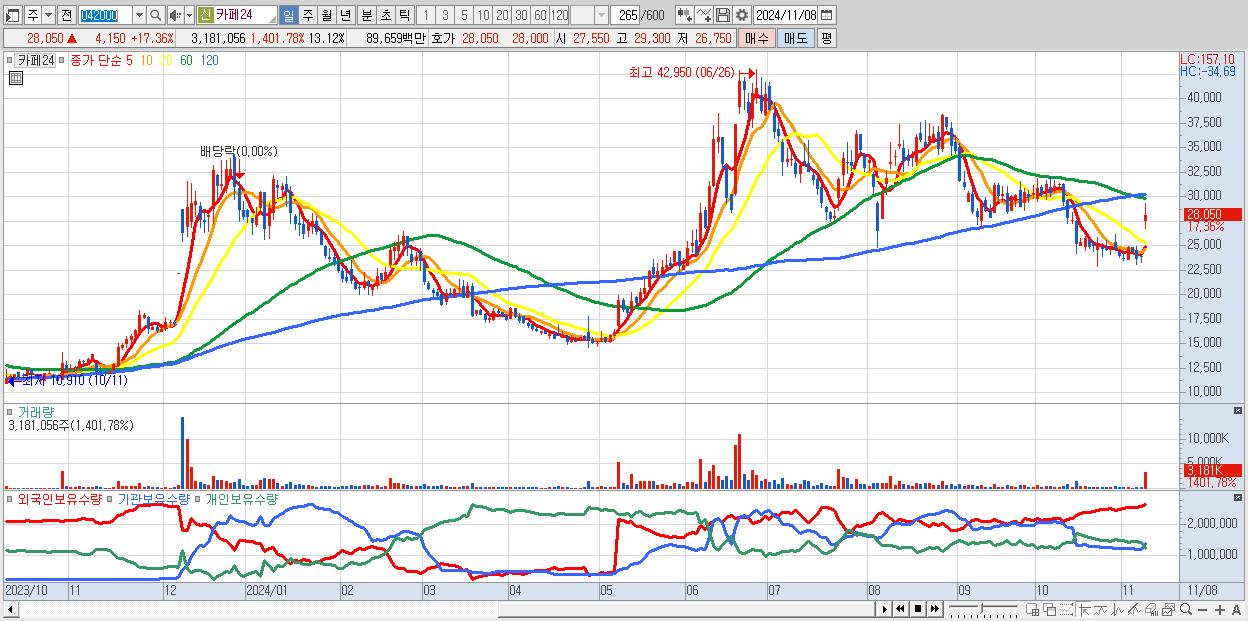Adjust the chart zoom slider handle
1248x621 pixels.
click(981, 607)
